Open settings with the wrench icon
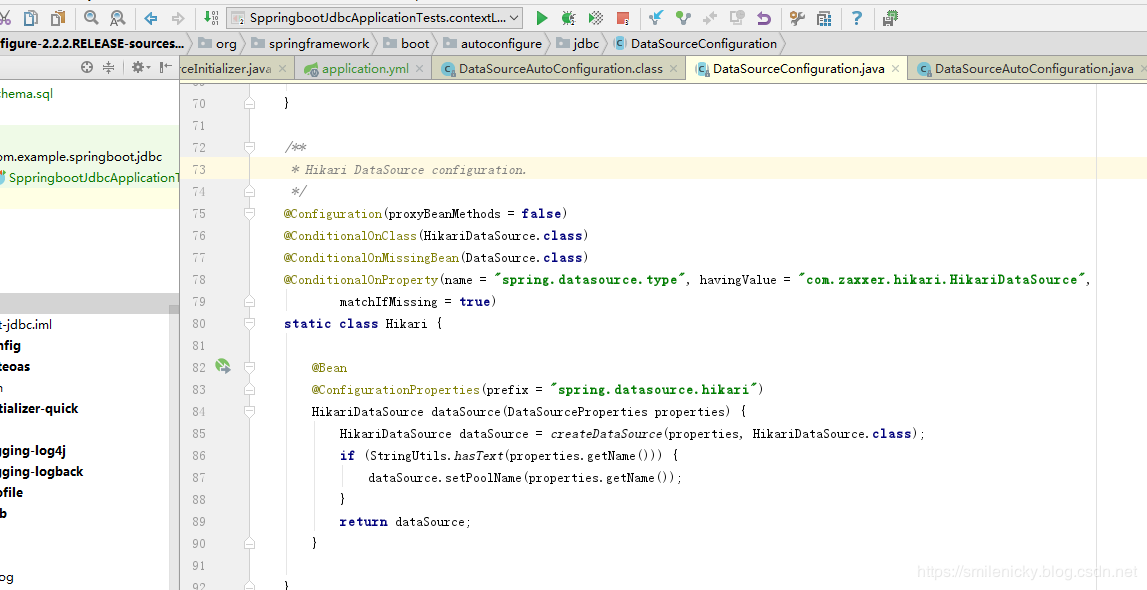The image size is (1147, 590). [x=797, y=18]
